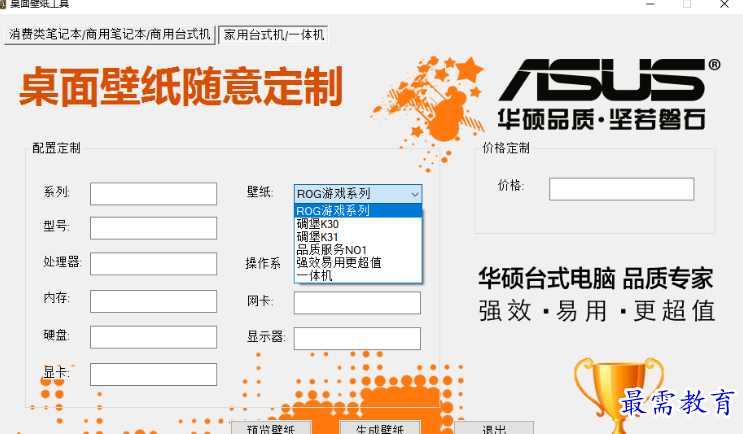Click the 系列 input field
This screenshot has width=743, height=434.
(154, 194)
